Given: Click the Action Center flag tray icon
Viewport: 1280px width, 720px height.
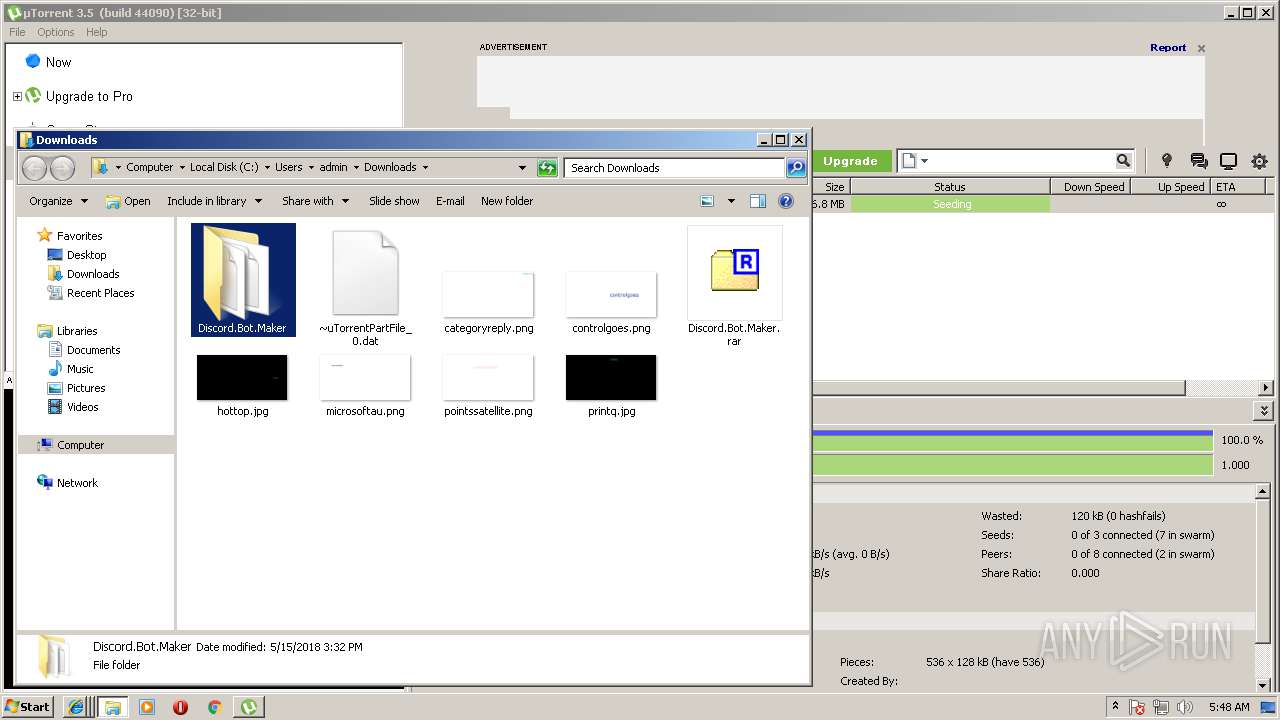Looking at the screenshot, I should (1137, 707).
